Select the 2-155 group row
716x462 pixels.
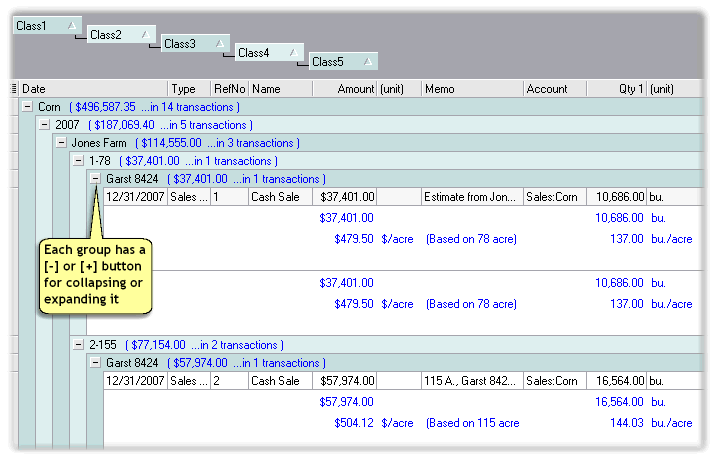[386, 344]
